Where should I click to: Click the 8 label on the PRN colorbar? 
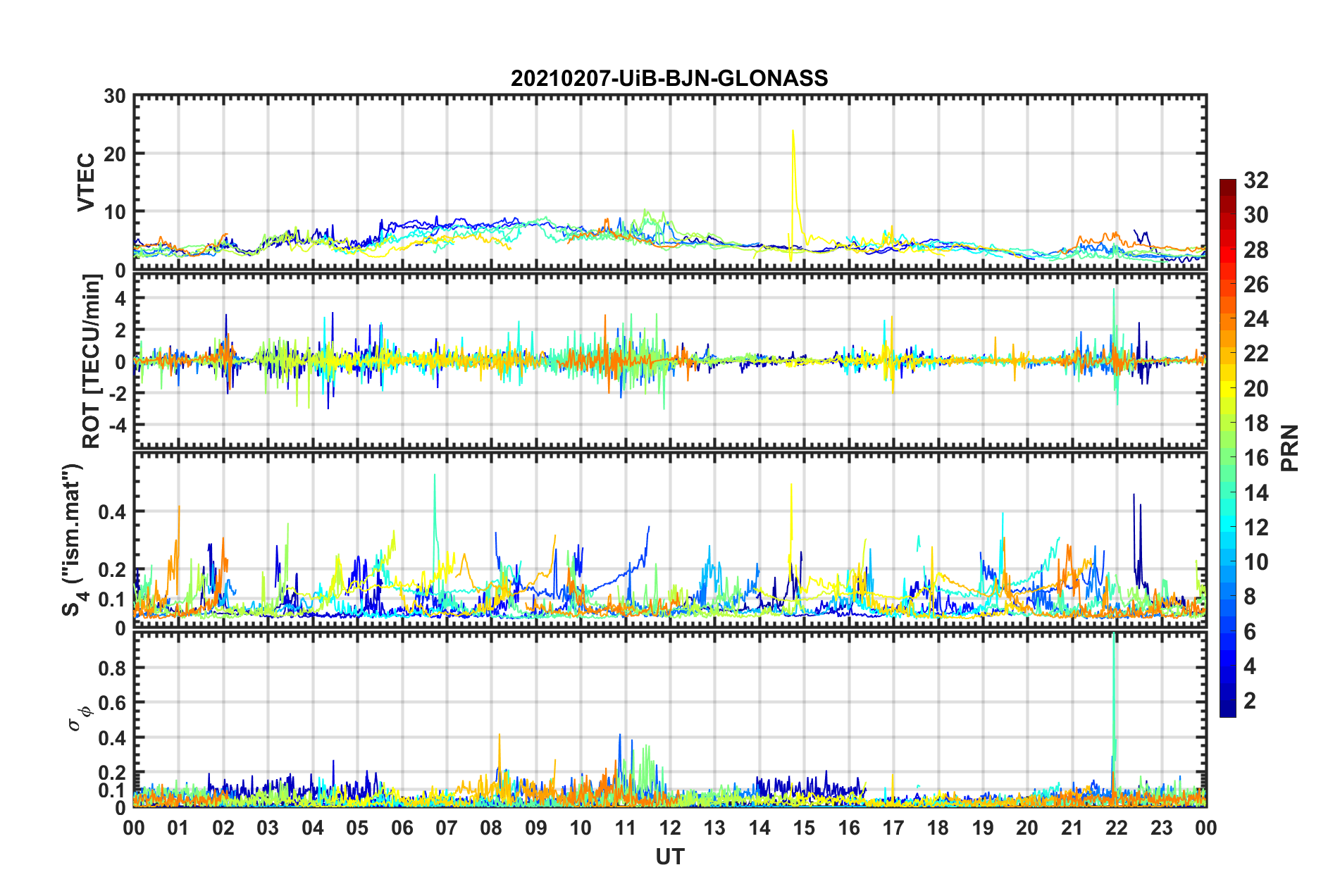1251,597
